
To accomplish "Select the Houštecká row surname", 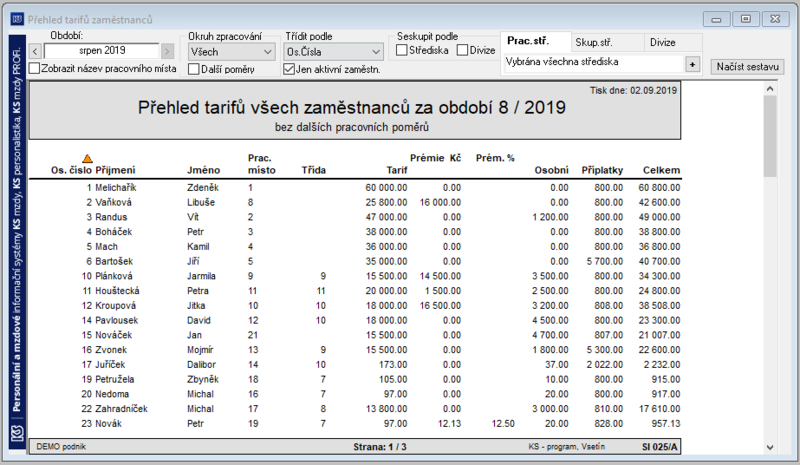I will click(117, 291).
